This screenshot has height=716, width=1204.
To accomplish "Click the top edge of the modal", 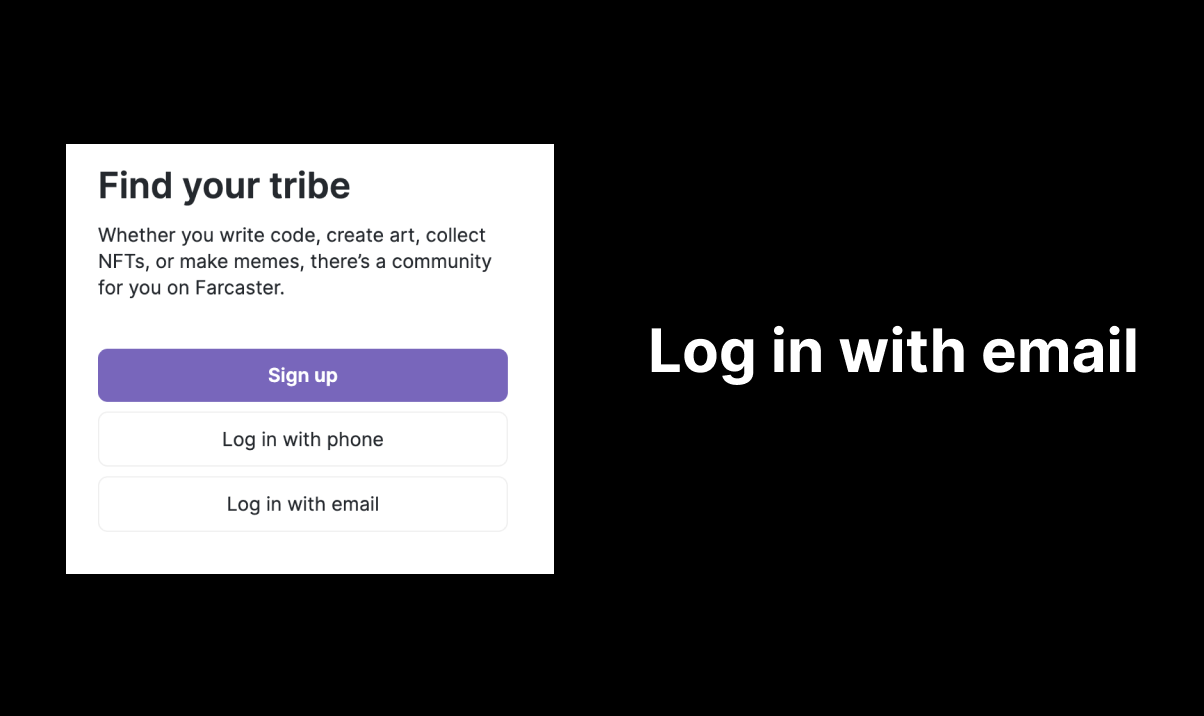I will coord(310,144).
